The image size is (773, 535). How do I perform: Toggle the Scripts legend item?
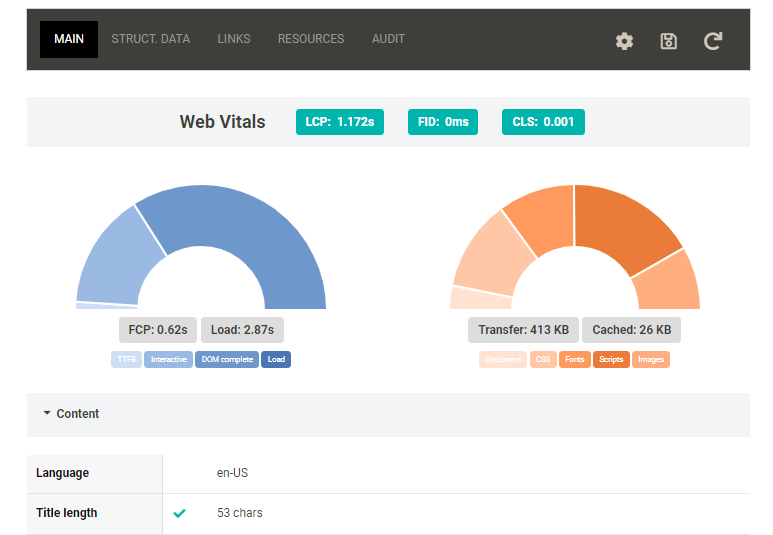[611, 359]
